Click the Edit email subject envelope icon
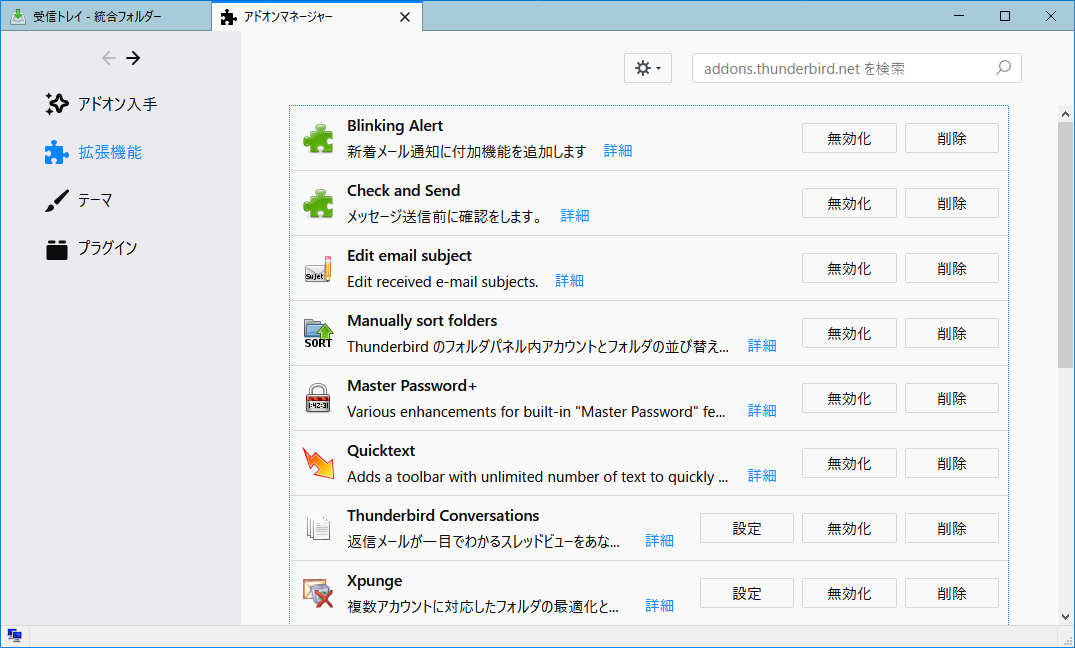Image resolution: width=1075 pixels, height=648 pixels. click(x=318, y=268)
